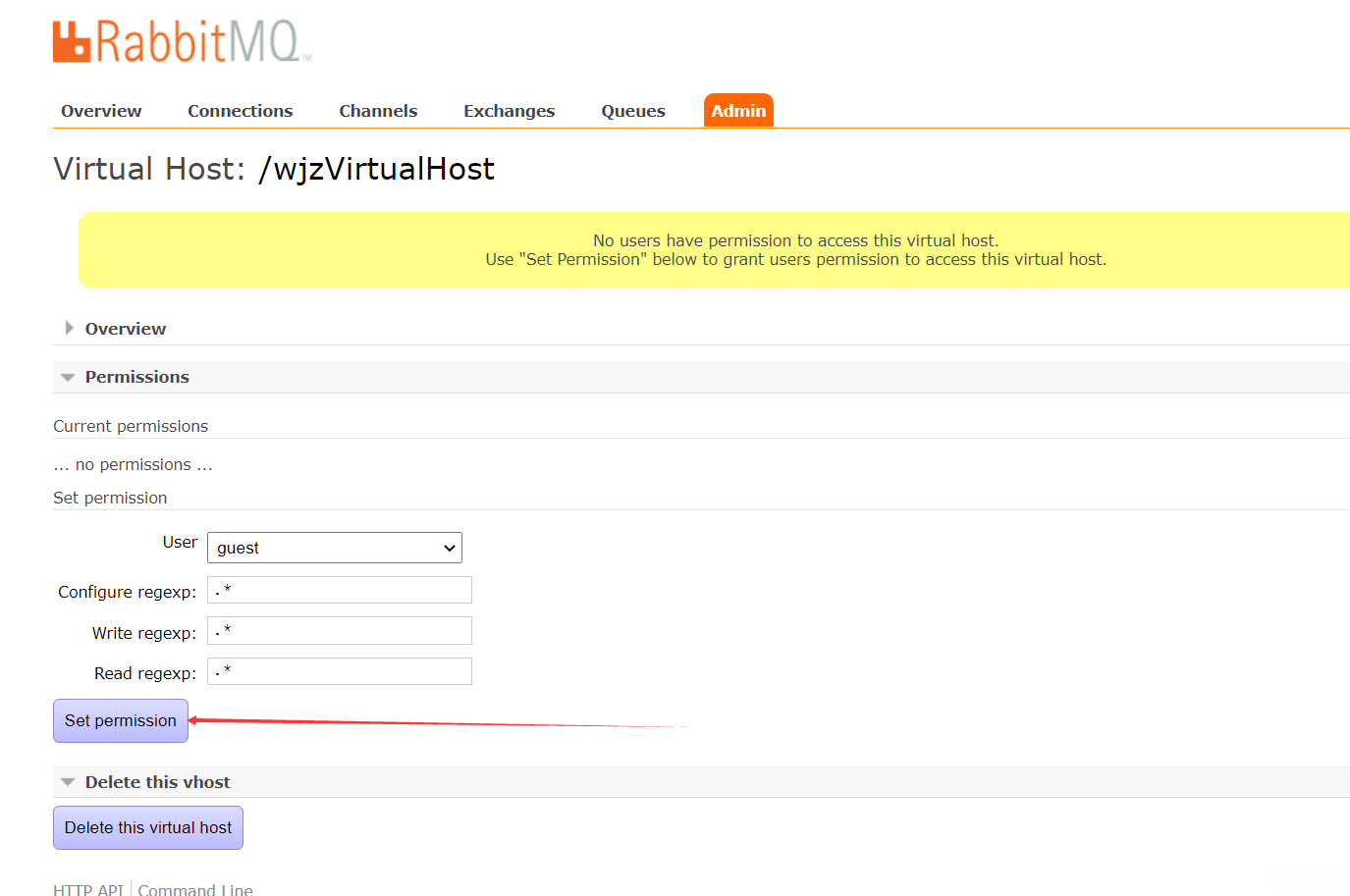Open the User dropdown showing guest
The image size is (1350, 896).
(335, 548)
